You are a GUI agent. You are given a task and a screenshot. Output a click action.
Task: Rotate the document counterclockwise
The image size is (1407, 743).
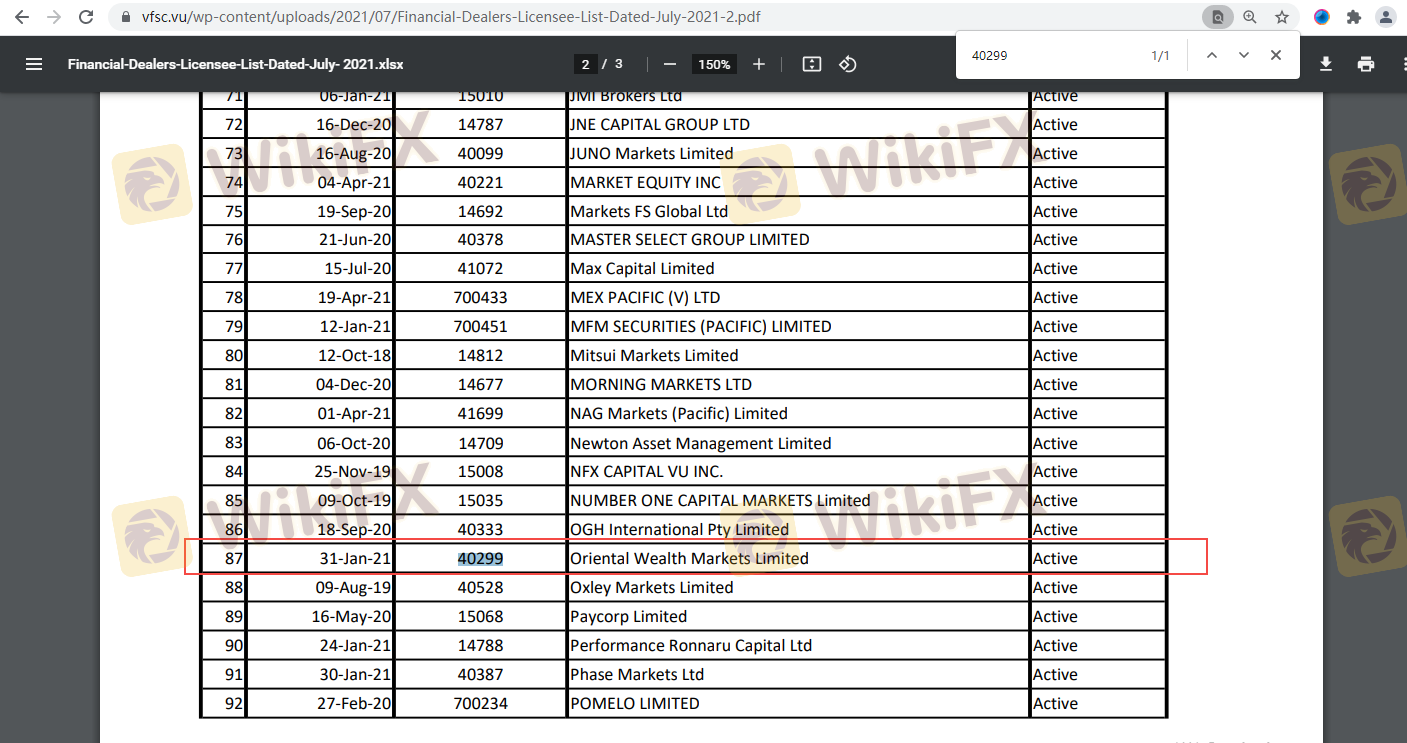pyautogui.click(x=848, y=64)
